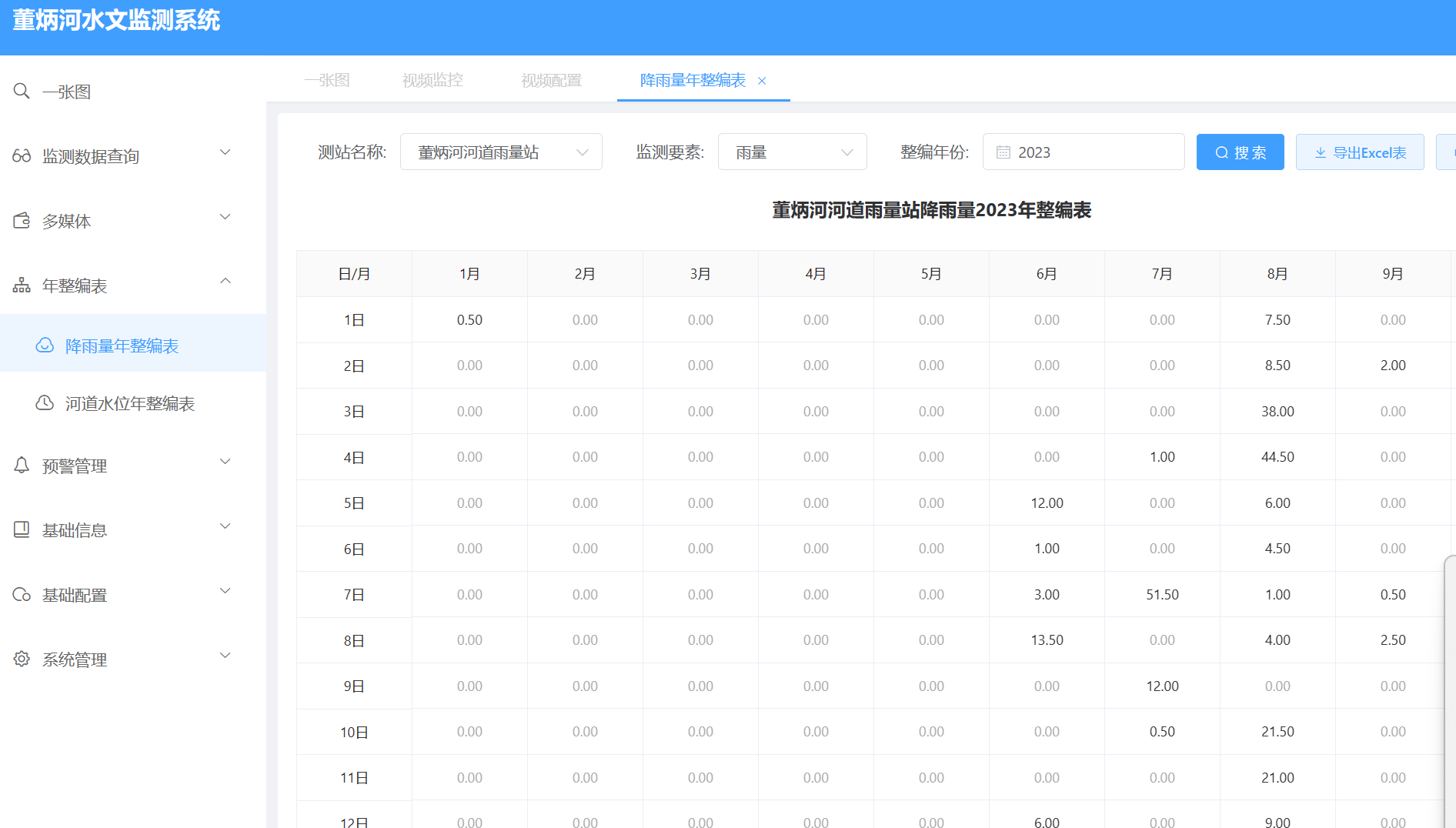Click the 董炳河水文监测系统 title
Image resolution: width=1456 pixels, height=828 pixels.
tap(116, 20)
